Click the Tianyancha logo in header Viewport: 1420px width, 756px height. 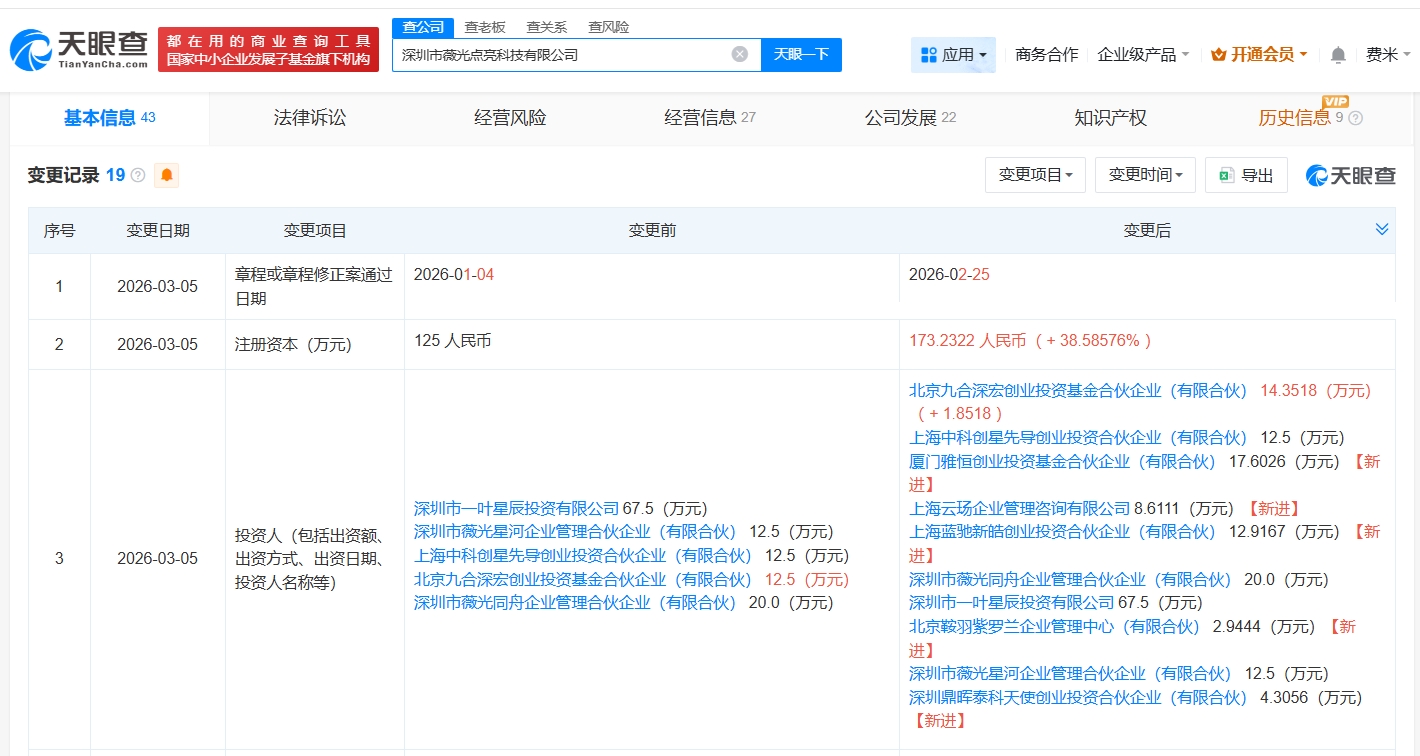80,50
